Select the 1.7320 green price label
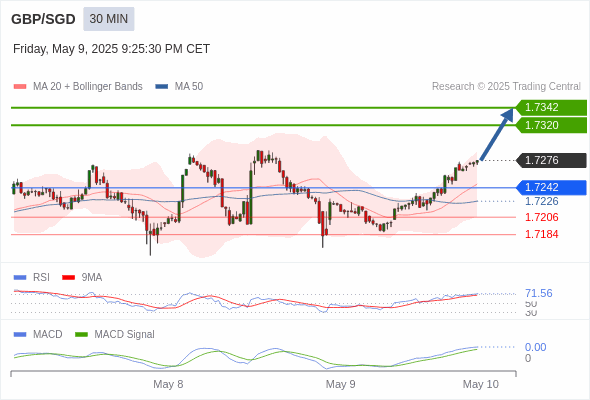Image resolution: width=590 pixels, height=400 pixels. 551,125
